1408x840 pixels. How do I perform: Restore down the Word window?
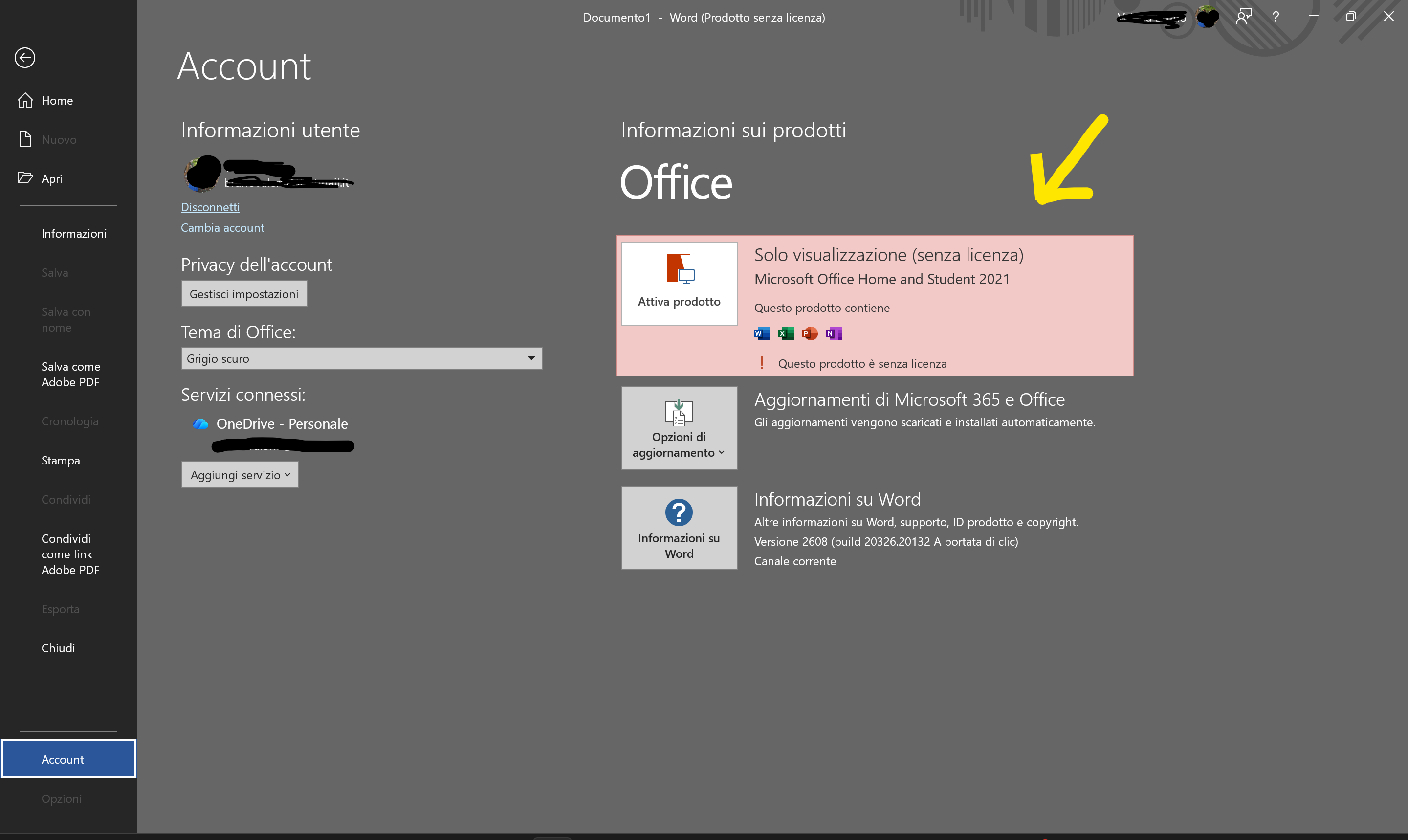[x=1351, y=17]
